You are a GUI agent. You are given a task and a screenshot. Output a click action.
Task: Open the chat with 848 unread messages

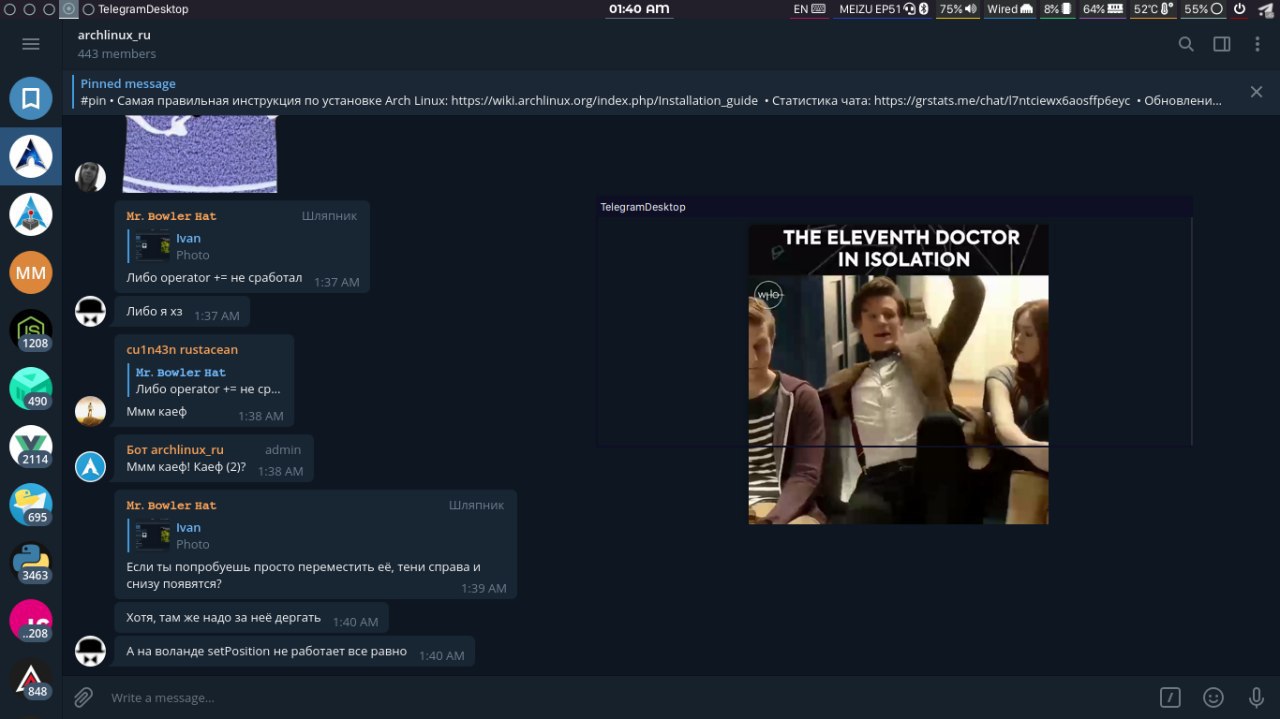31,678
